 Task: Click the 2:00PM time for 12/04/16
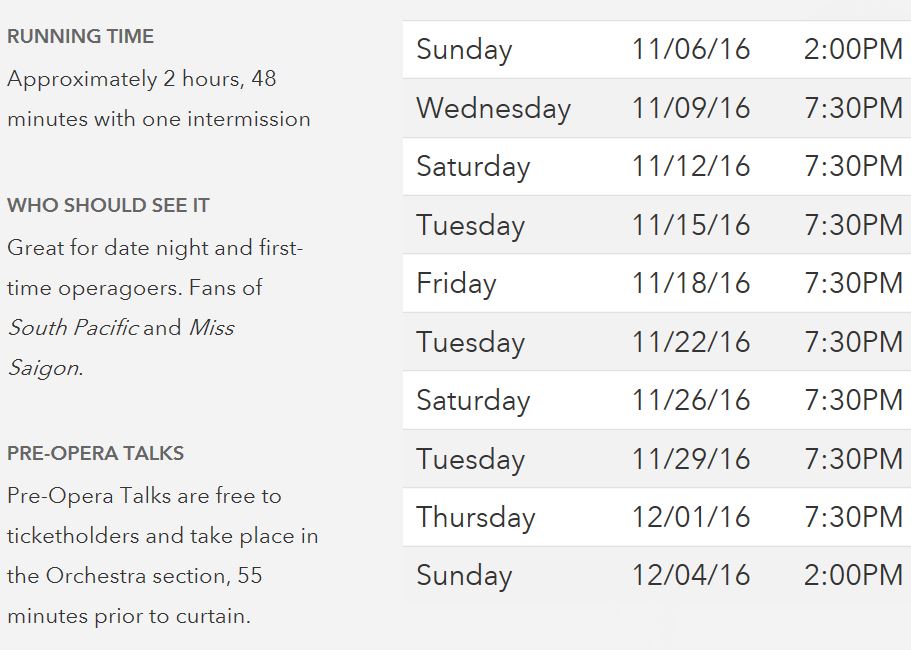853,576
